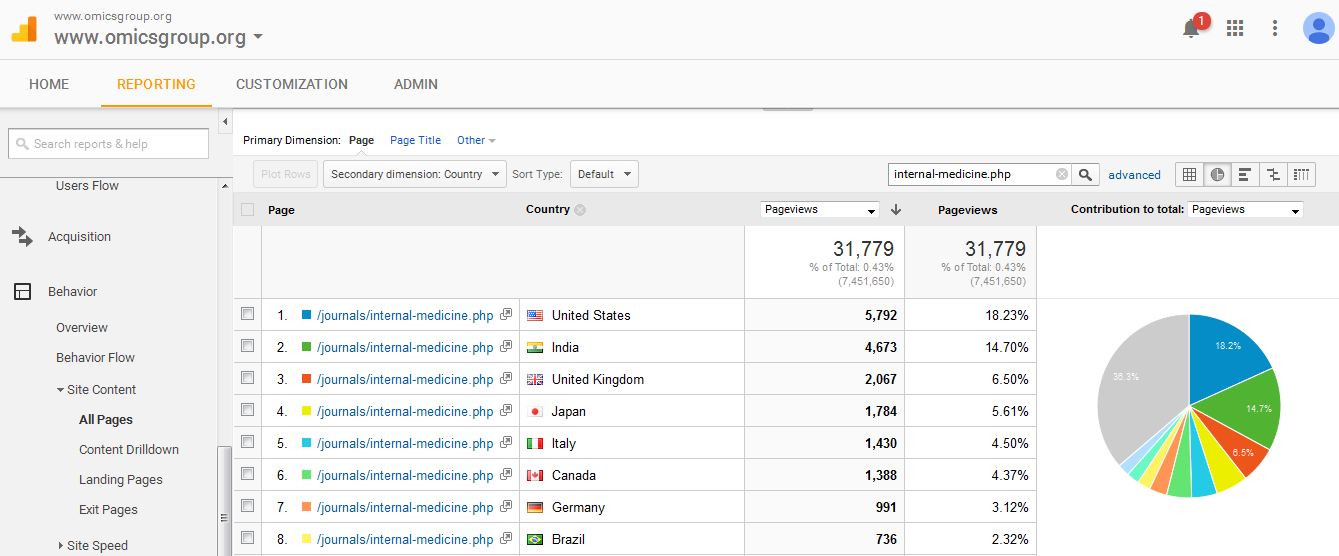Open the notifications bell

pos(1191,28)
